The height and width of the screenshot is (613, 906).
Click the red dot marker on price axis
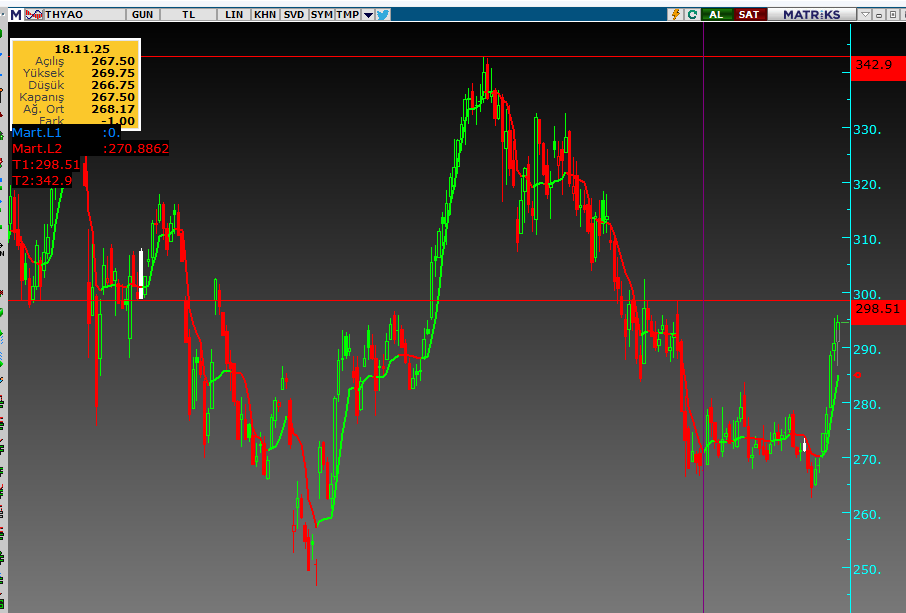click(857, 375)
